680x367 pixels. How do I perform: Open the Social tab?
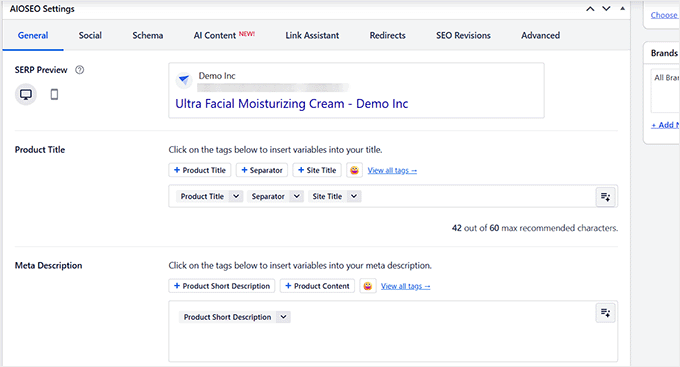[x=90, y=36]
